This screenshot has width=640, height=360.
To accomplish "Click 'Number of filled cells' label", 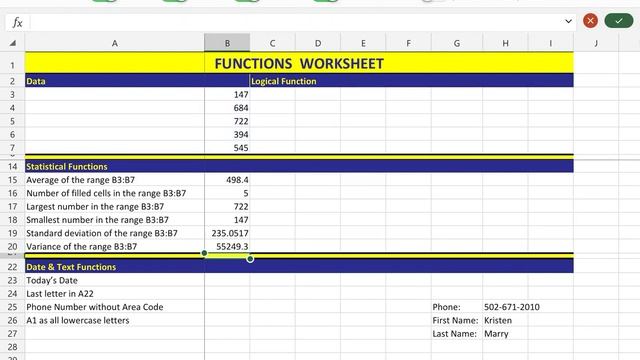I will point(106,193).
